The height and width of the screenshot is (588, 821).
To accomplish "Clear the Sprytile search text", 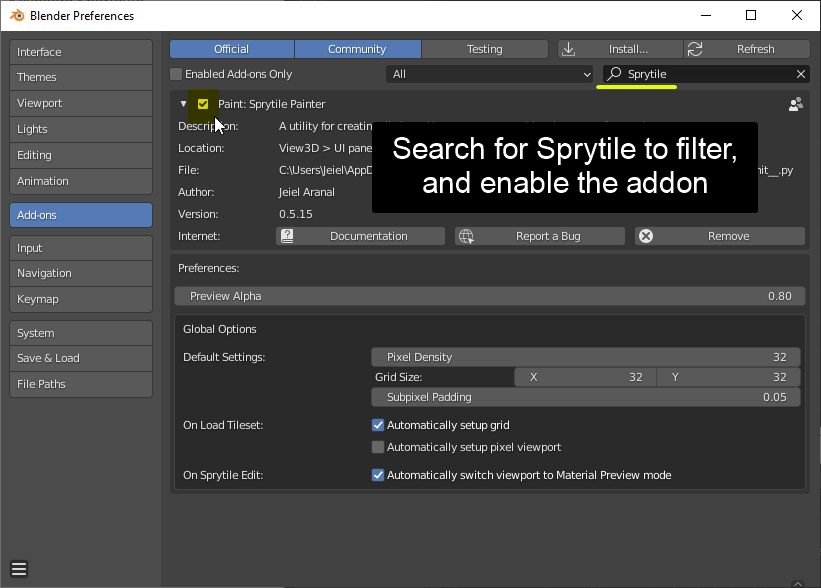I will click(x=801, y=74).
